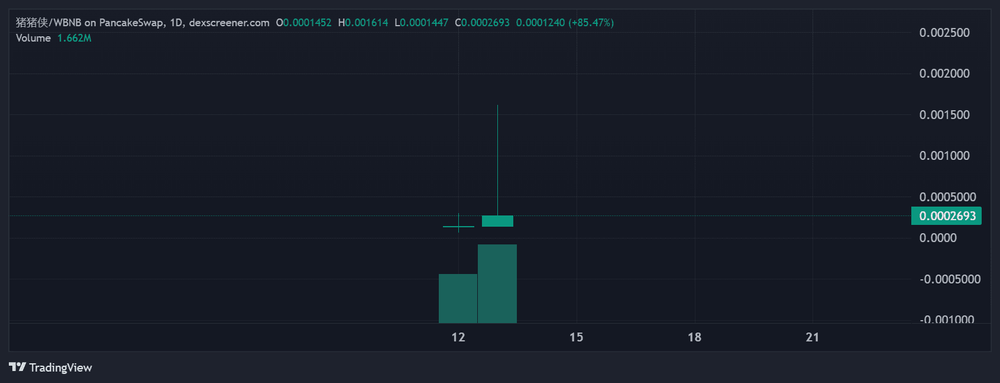The image size is (1000, 383).
Task: Click the 猪猪侠/WBNB pair title
Action: coord(48,22)
